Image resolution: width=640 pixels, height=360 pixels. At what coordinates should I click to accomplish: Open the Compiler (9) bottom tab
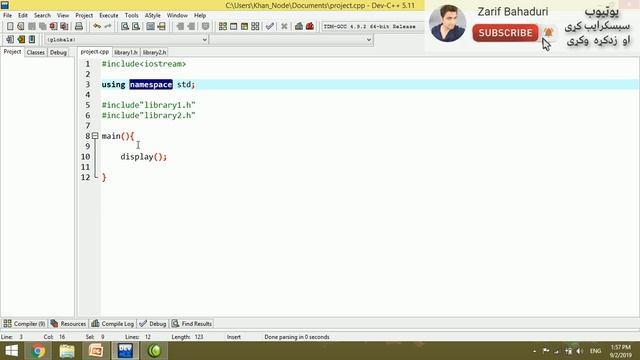click(24, 324)
